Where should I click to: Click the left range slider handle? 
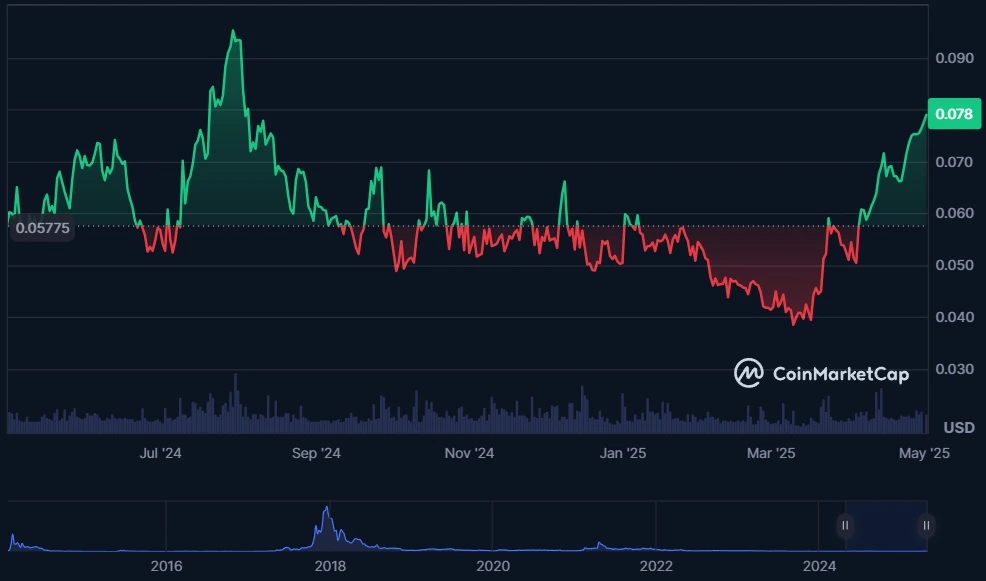click(x=845, y=525)
